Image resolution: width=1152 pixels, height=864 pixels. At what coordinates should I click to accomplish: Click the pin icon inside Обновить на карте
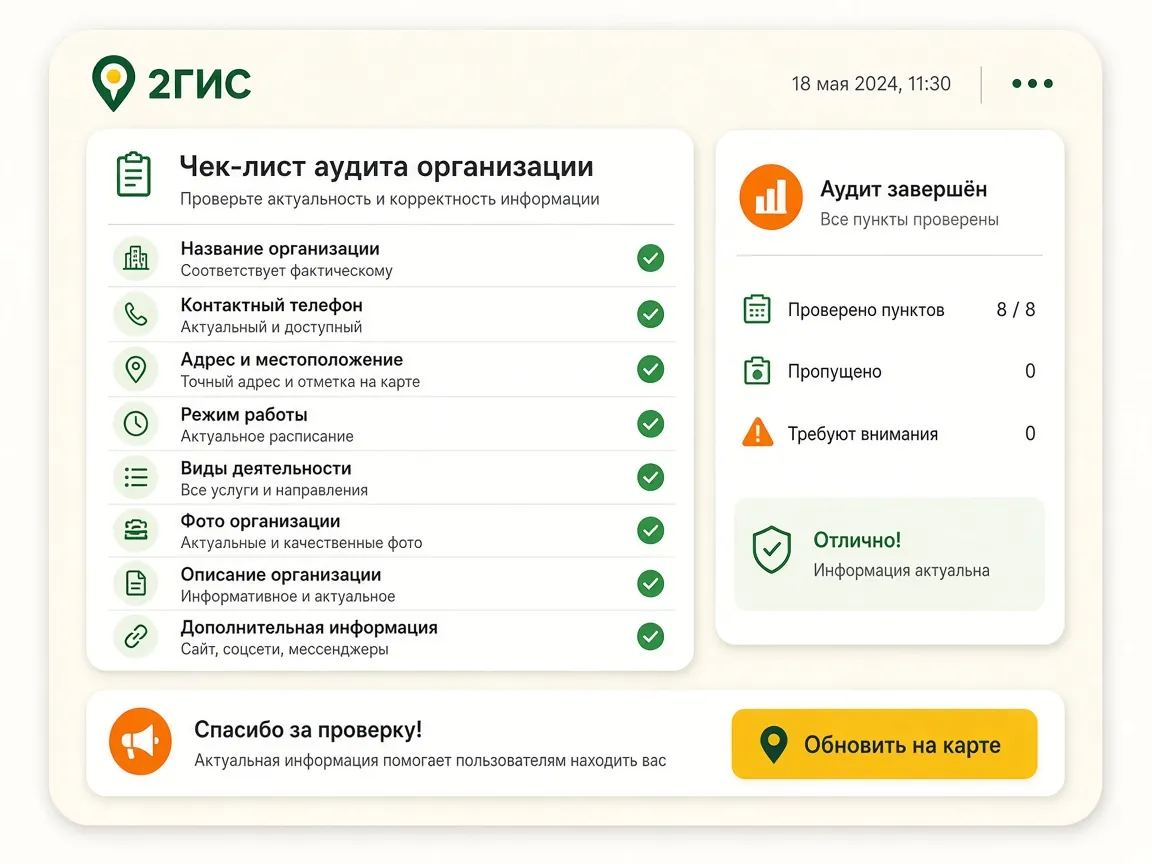click(x=774, y=745)
